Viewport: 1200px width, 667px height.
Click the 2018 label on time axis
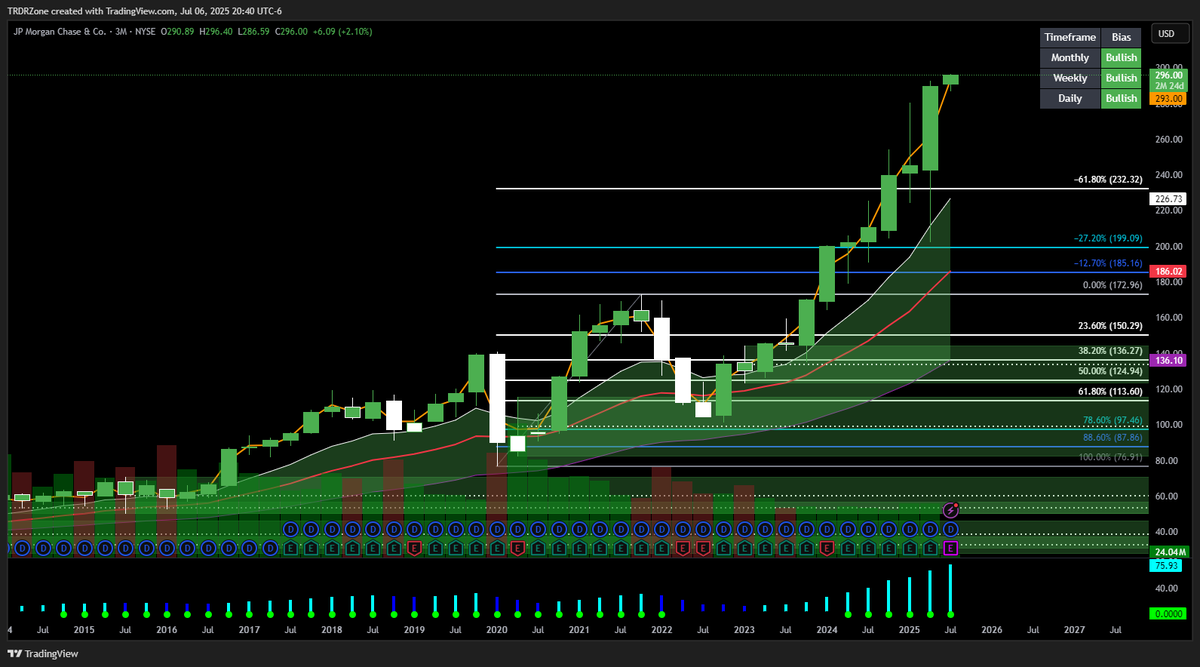[331, 631]
